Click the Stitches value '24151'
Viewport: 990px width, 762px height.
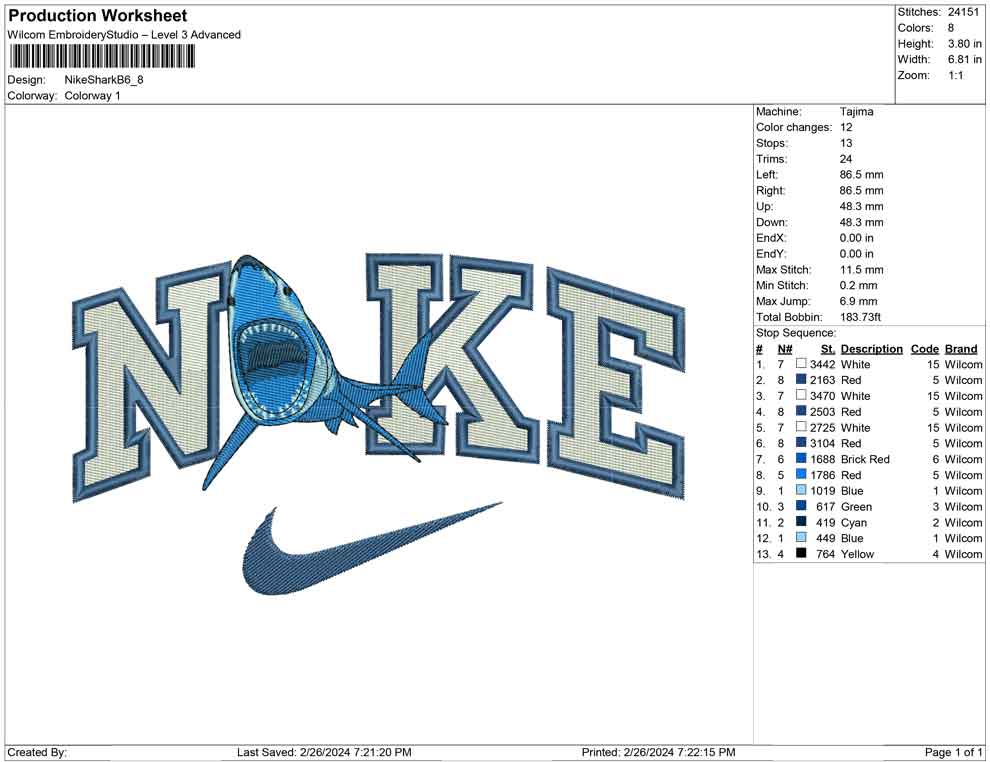(x=962, y=12)
